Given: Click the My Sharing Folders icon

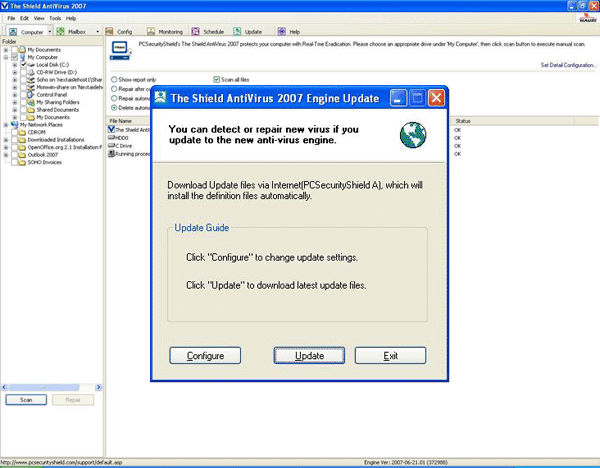Looking at the screenshot, I should [x=31, y=102].
